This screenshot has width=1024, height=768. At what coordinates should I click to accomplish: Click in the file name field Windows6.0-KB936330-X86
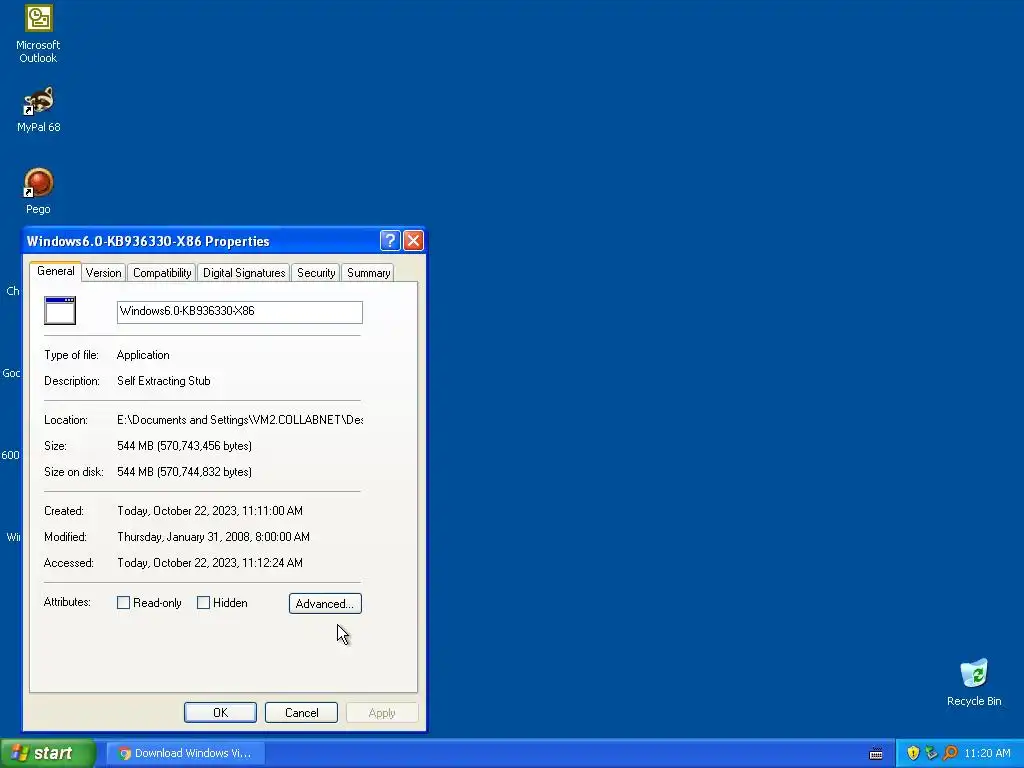[x=240, y=312]
